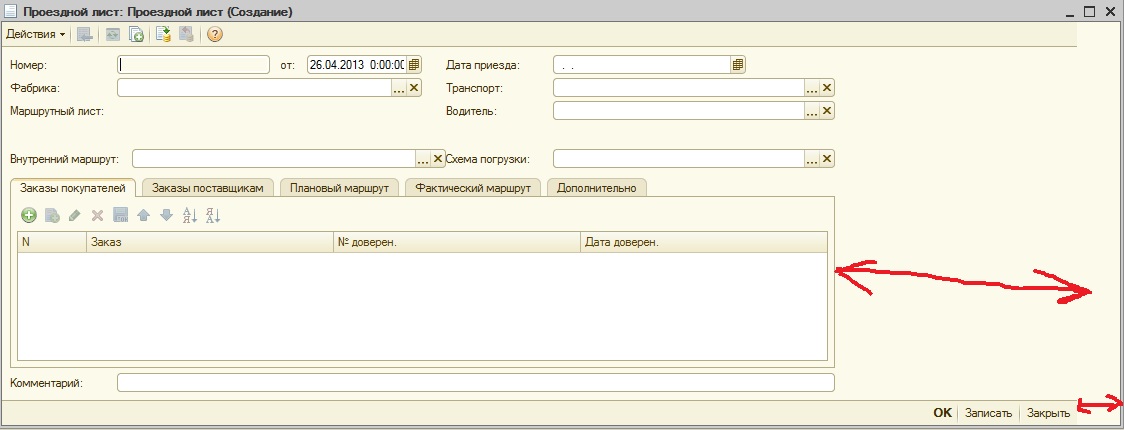Click the Записать button

pyautogui.click(x=988, y=413)
